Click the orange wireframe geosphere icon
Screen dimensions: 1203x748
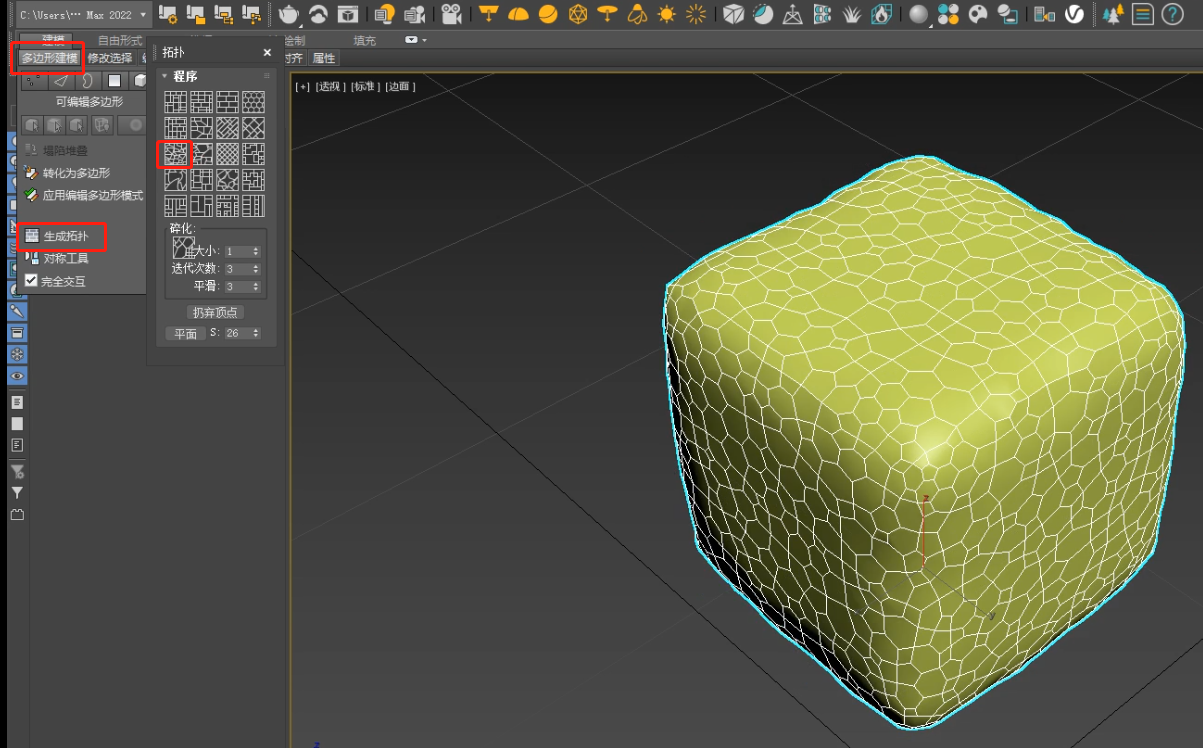[x=577, y=14]
